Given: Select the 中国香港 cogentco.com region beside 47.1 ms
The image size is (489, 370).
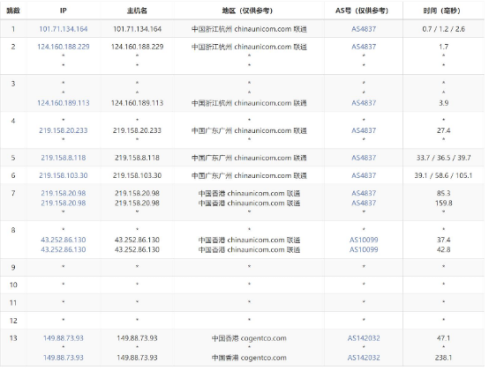Looking at the screenshot, I should pyautogui.click(x=249, y=338).
